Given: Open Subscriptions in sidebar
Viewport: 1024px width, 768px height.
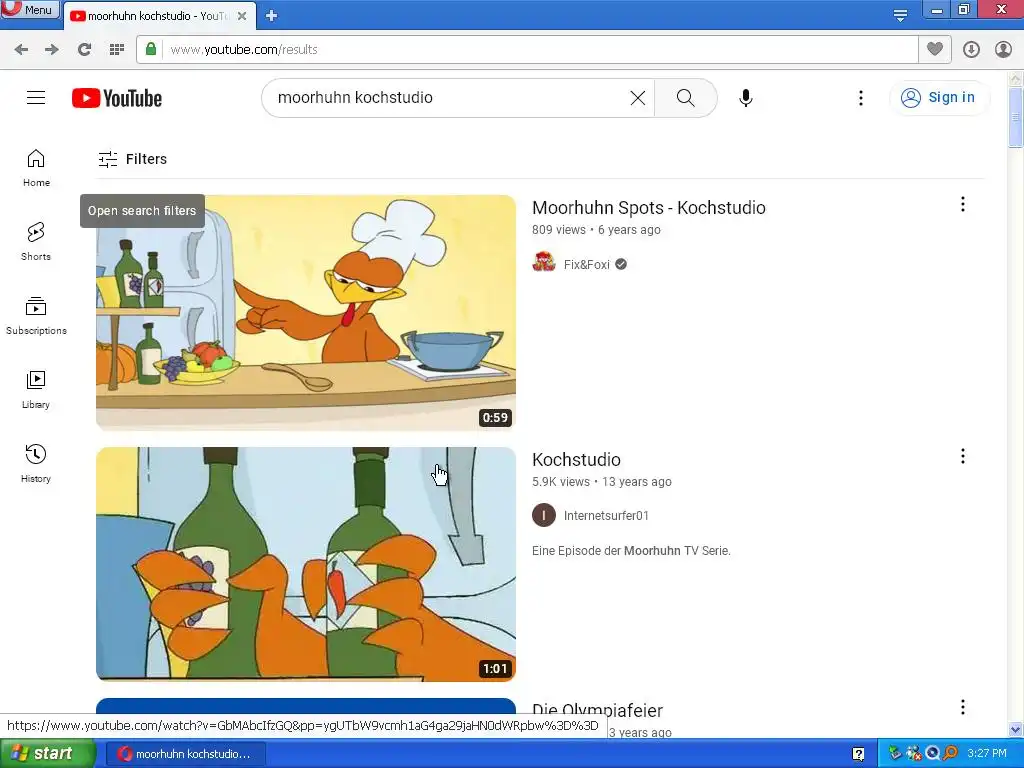Looking at the screenshot, I should [x=36, y=316].
